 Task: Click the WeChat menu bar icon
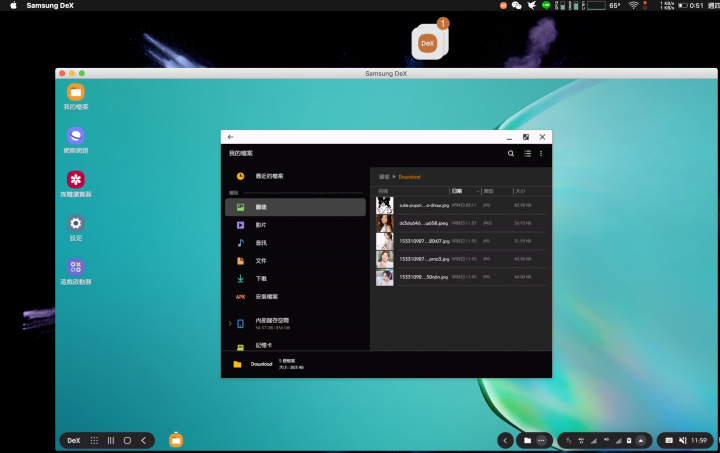point(517,6)
